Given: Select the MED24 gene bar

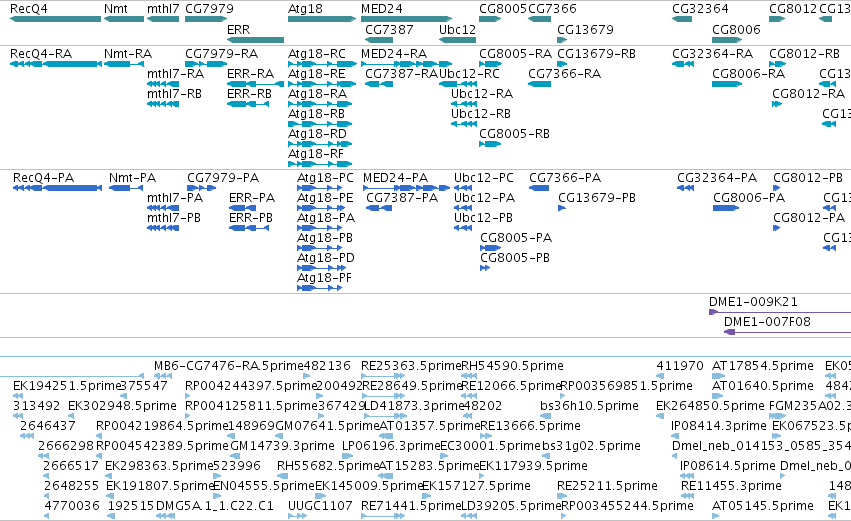Looking at the screenshot, I should (x=406, y=19).
